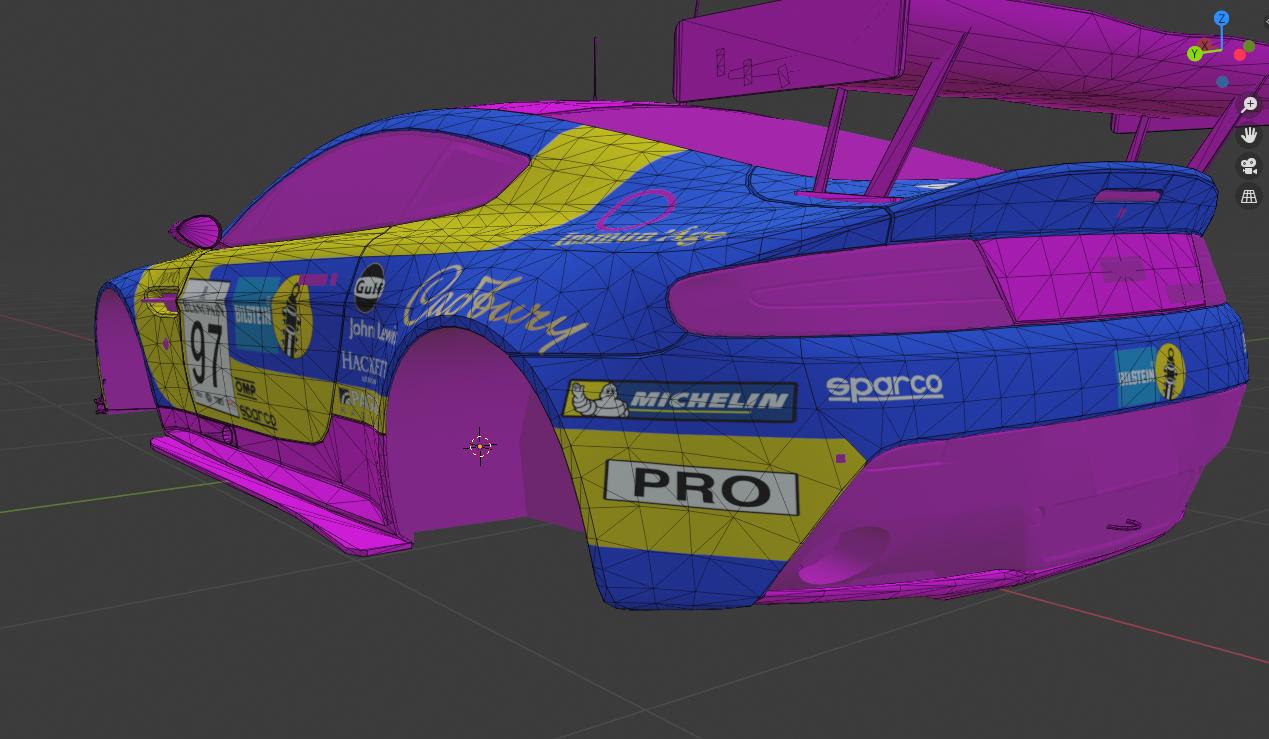This screenshot has width=1269, height=739.
Task: Switch perspective/orthographic with the grid icon
Action: (1249, 197)
